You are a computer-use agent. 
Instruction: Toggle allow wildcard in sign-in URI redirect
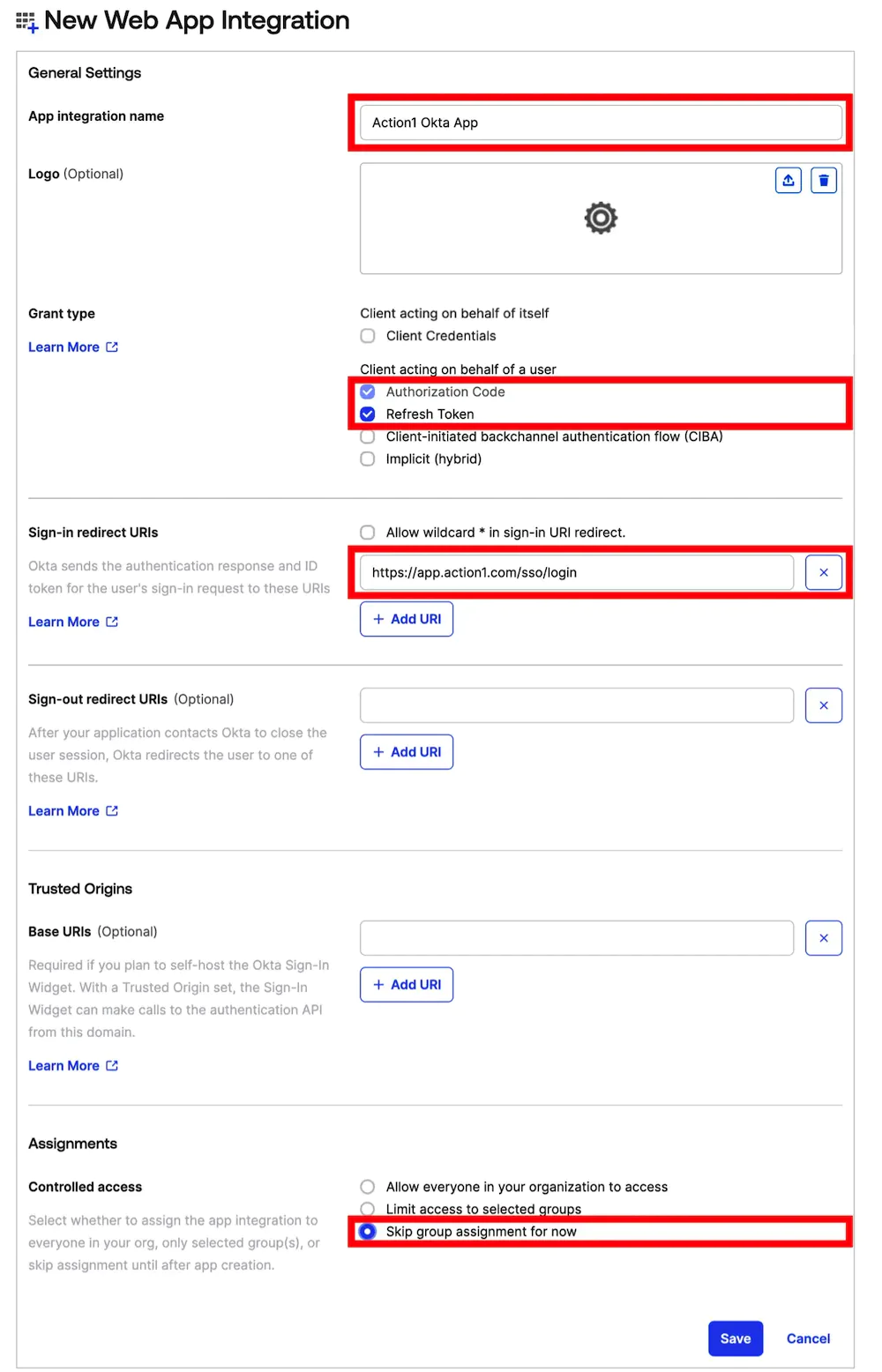tap(367, 532)
